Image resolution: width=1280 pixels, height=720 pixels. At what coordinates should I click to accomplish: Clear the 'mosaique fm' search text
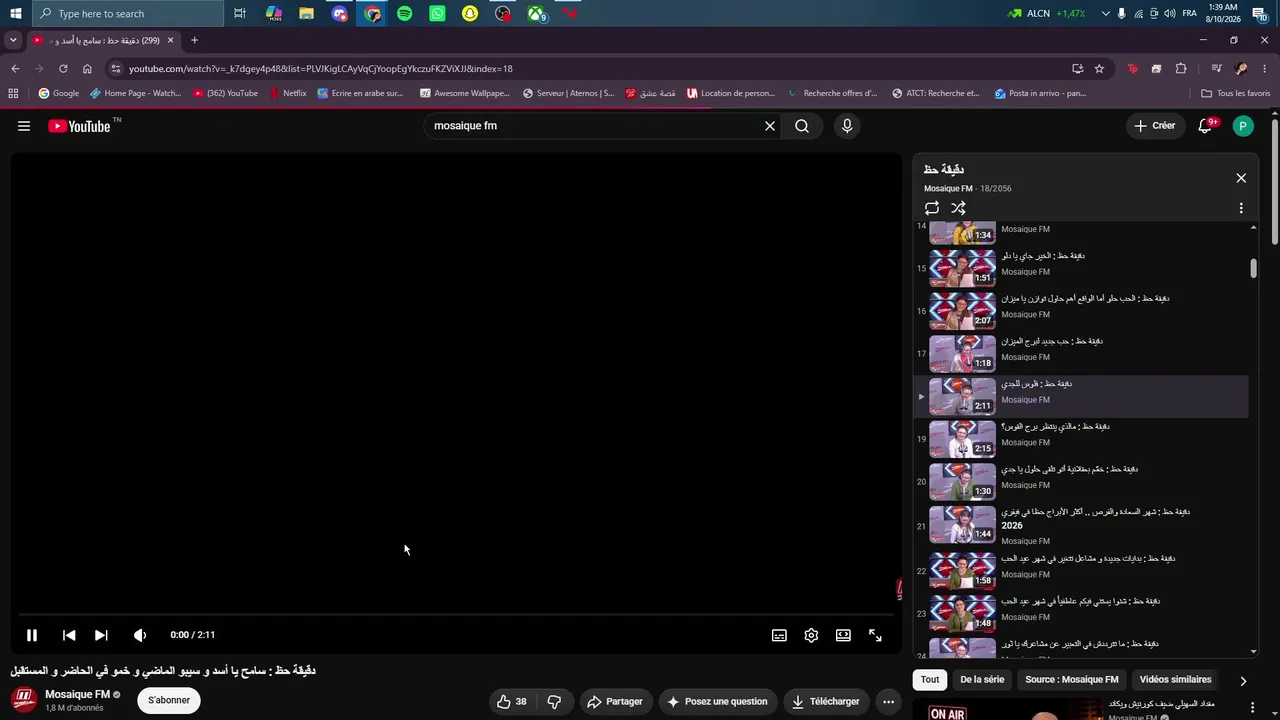770,126
